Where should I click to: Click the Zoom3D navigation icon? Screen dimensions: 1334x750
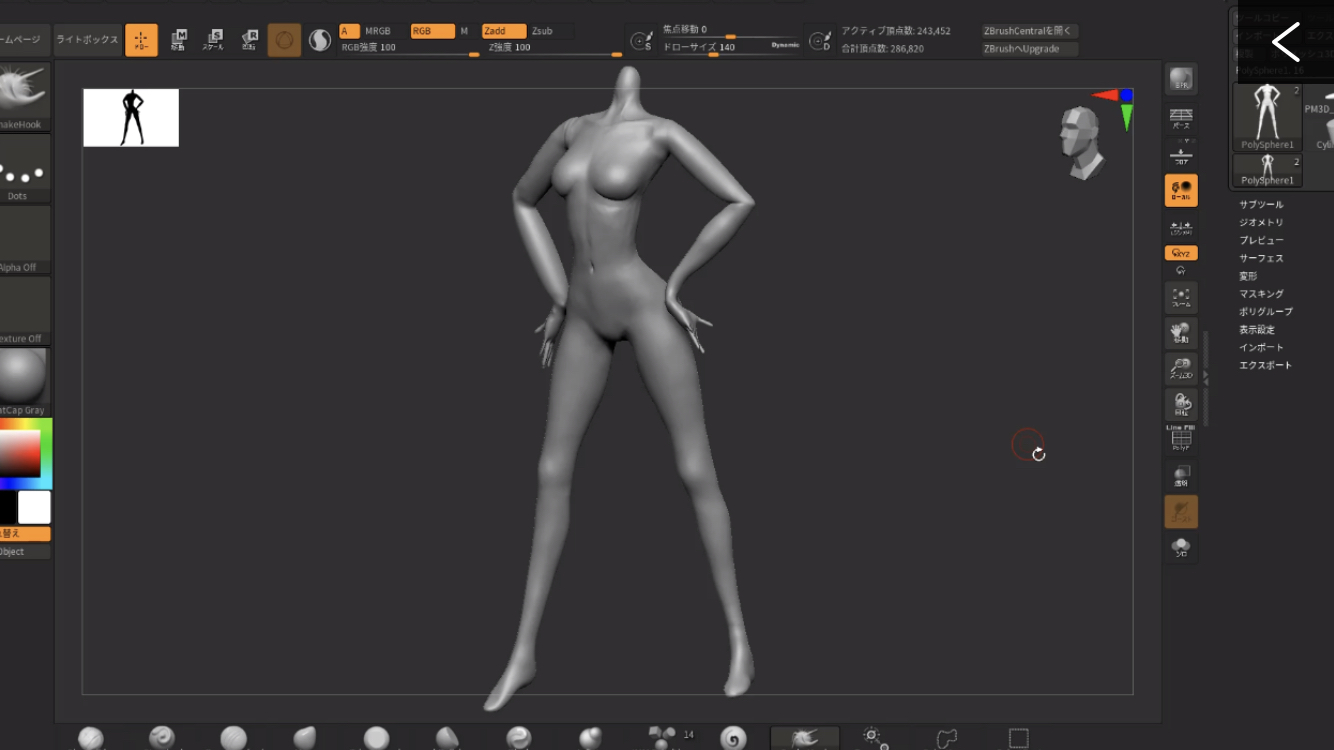tap(1181, 369)
